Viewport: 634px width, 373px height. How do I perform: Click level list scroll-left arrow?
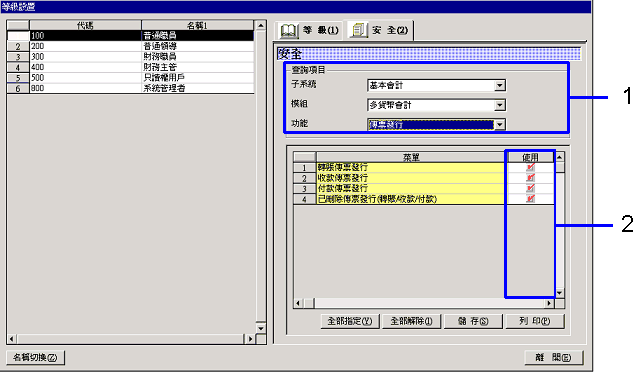pos(11,339)
